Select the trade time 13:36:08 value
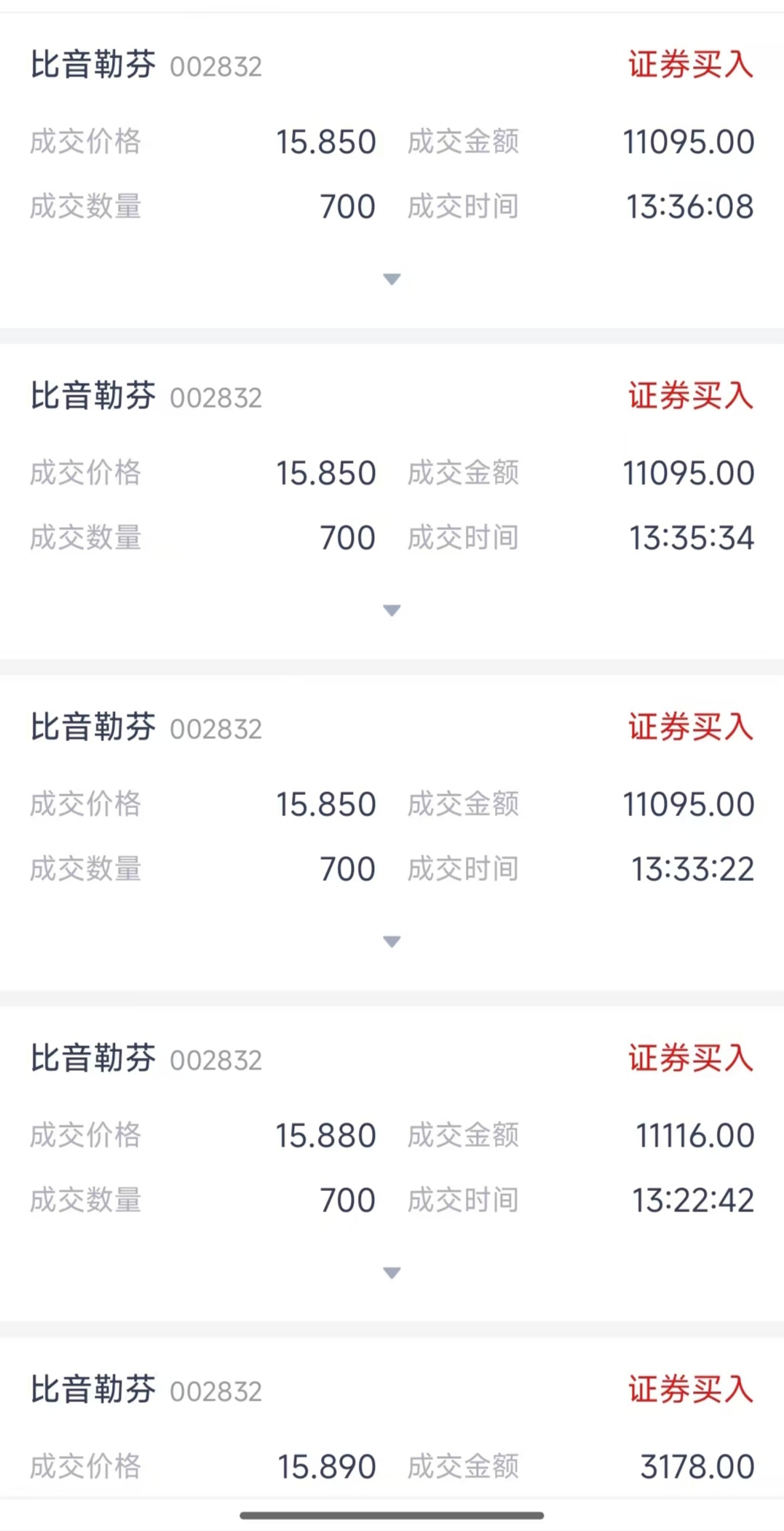This screenshot has width=784, height=1531. point(690,207)
